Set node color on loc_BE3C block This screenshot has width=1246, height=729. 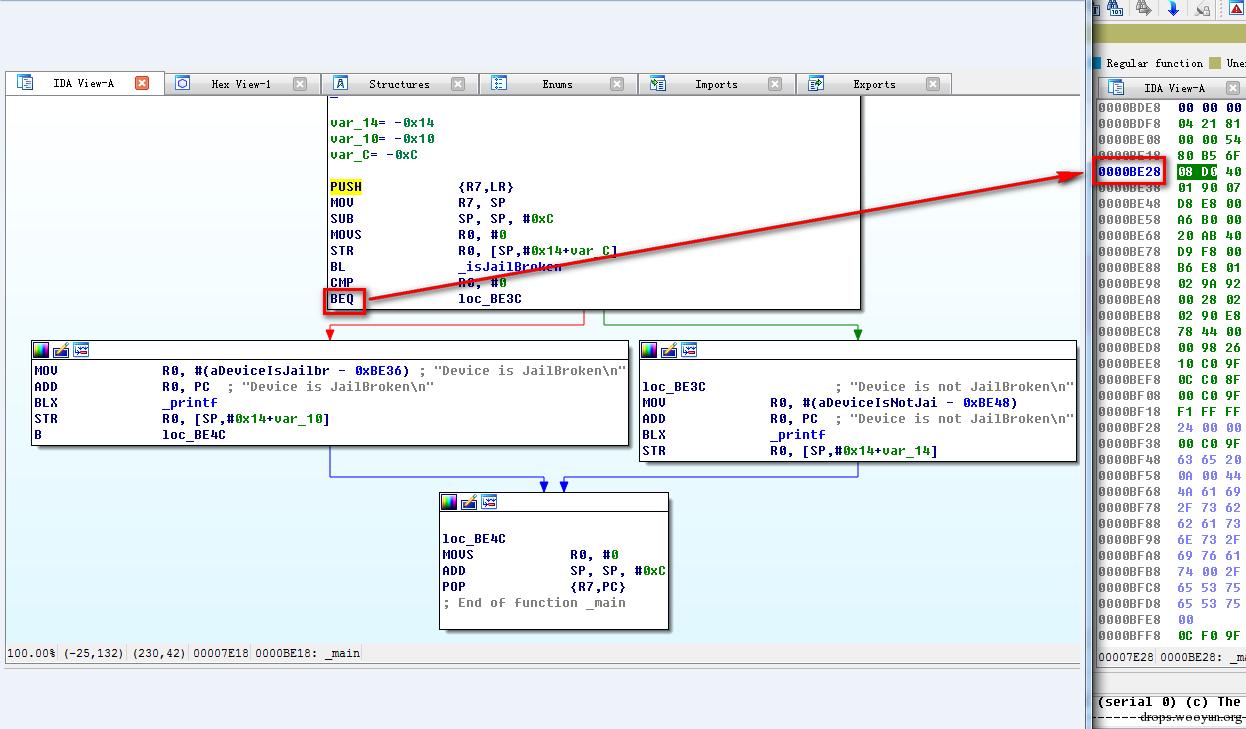point(649,350)
